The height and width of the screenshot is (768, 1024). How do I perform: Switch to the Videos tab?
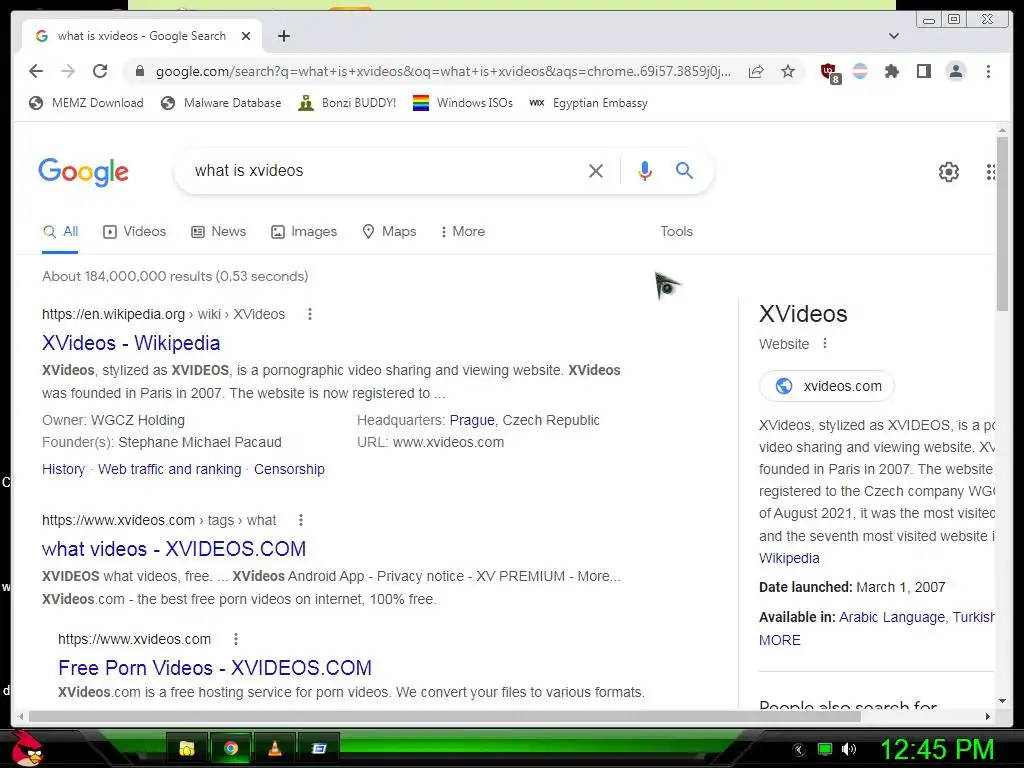(x=135, y=232)
